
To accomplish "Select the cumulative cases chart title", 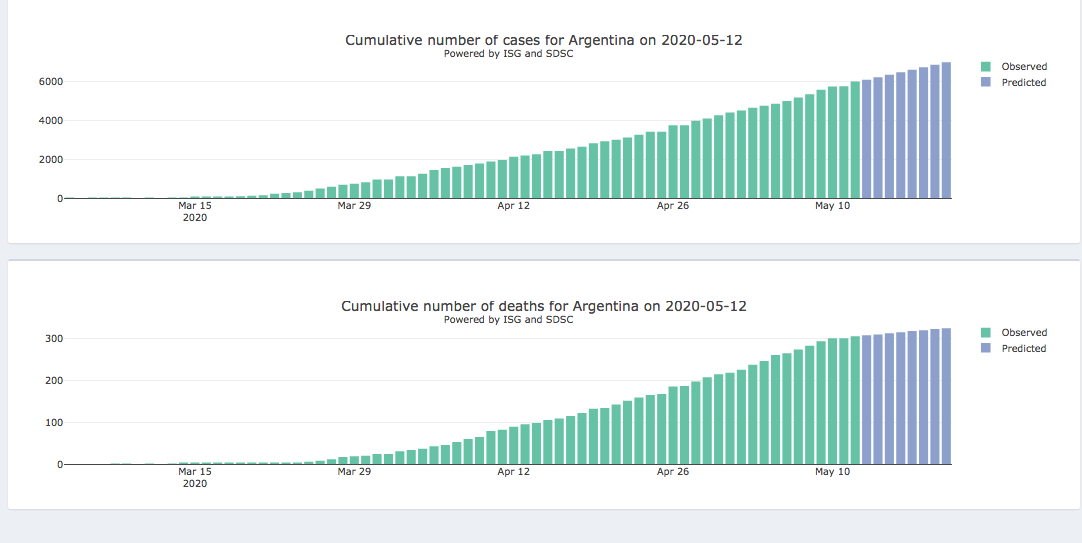I will 544,40.
